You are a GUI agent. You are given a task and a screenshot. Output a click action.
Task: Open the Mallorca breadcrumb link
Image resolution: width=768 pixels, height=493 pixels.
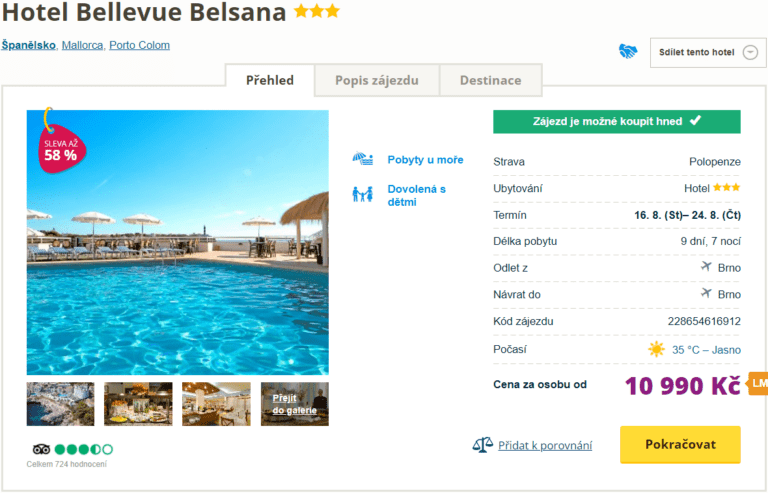pos(82,45)
